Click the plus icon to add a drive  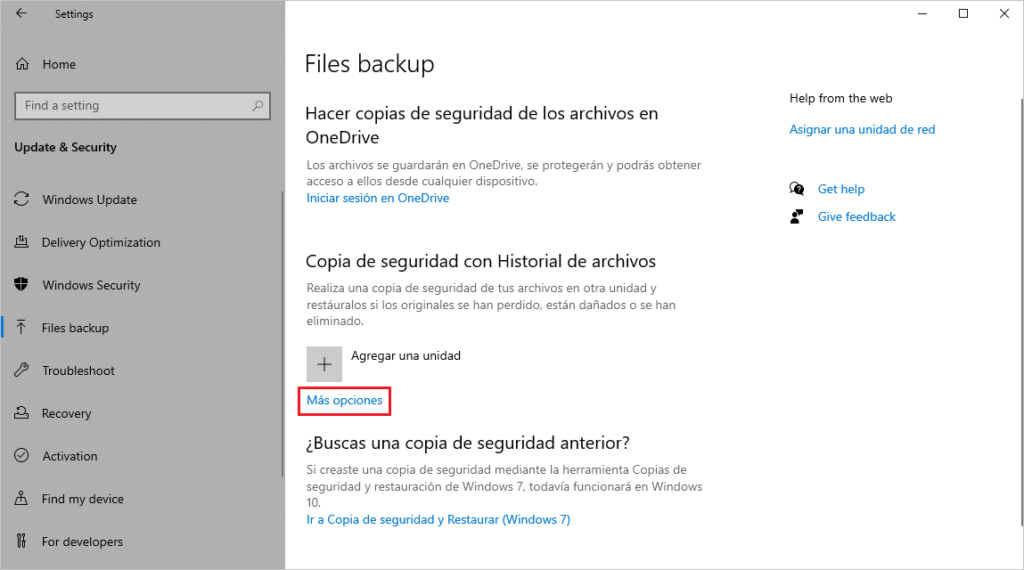coord(324,364)
